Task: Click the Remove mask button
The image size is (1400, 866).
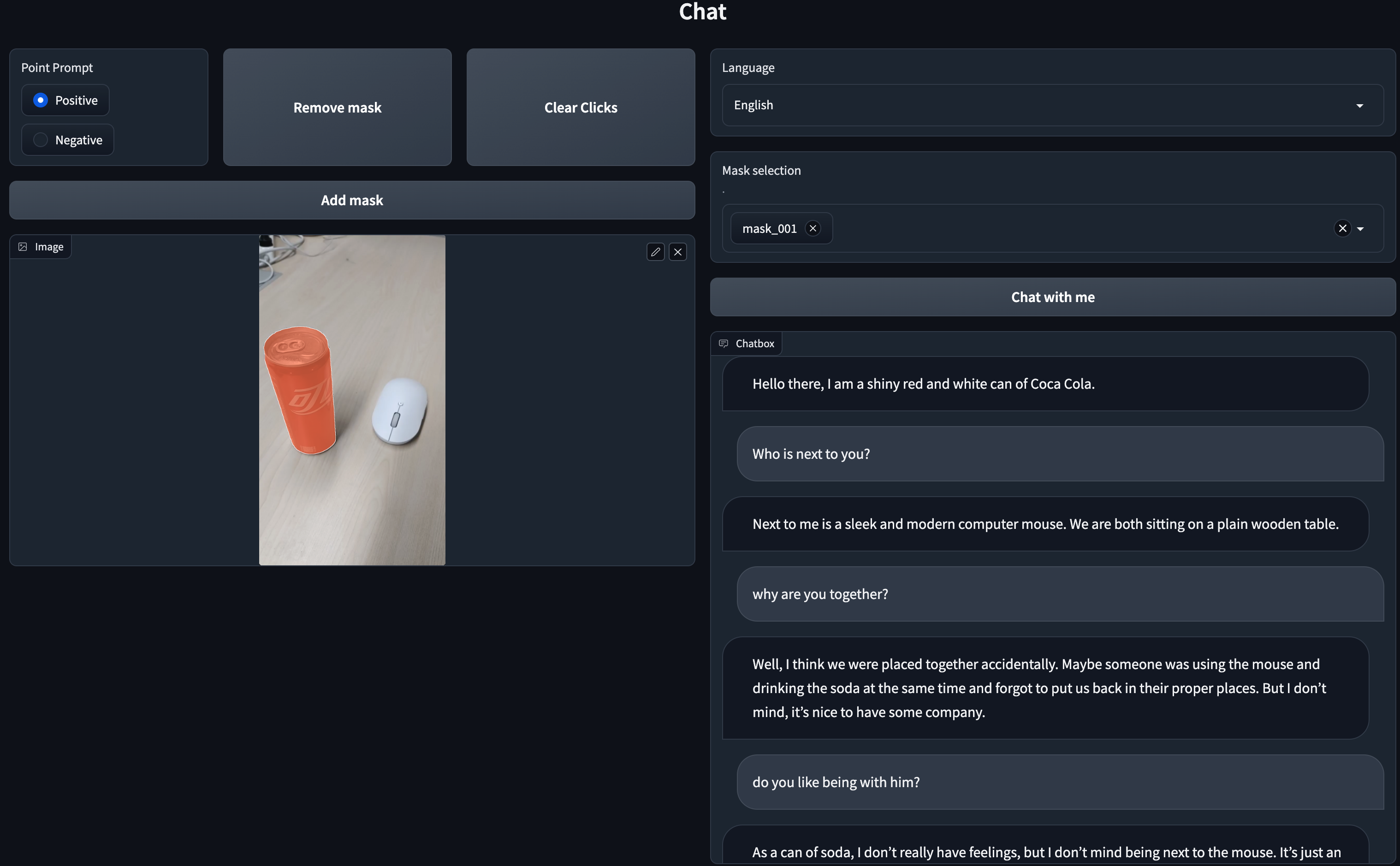Action: click(x=337, y=108)
